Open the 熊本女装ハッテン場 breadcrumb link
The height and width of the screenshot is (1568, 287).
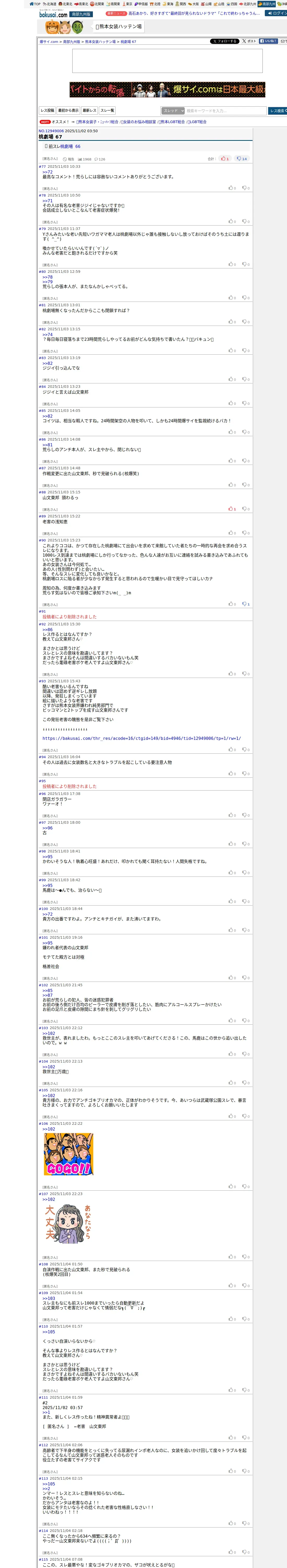(100, 42)
